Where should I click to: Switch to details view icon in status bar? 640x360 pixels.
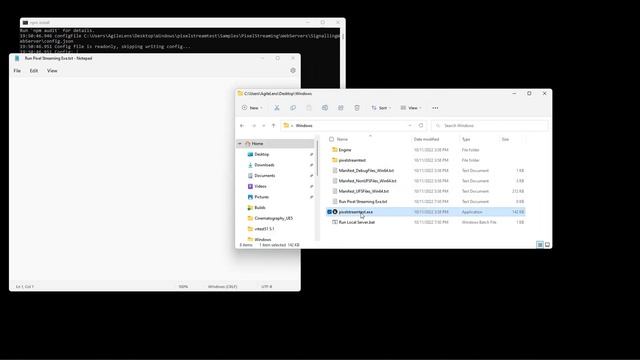(540, 244)
